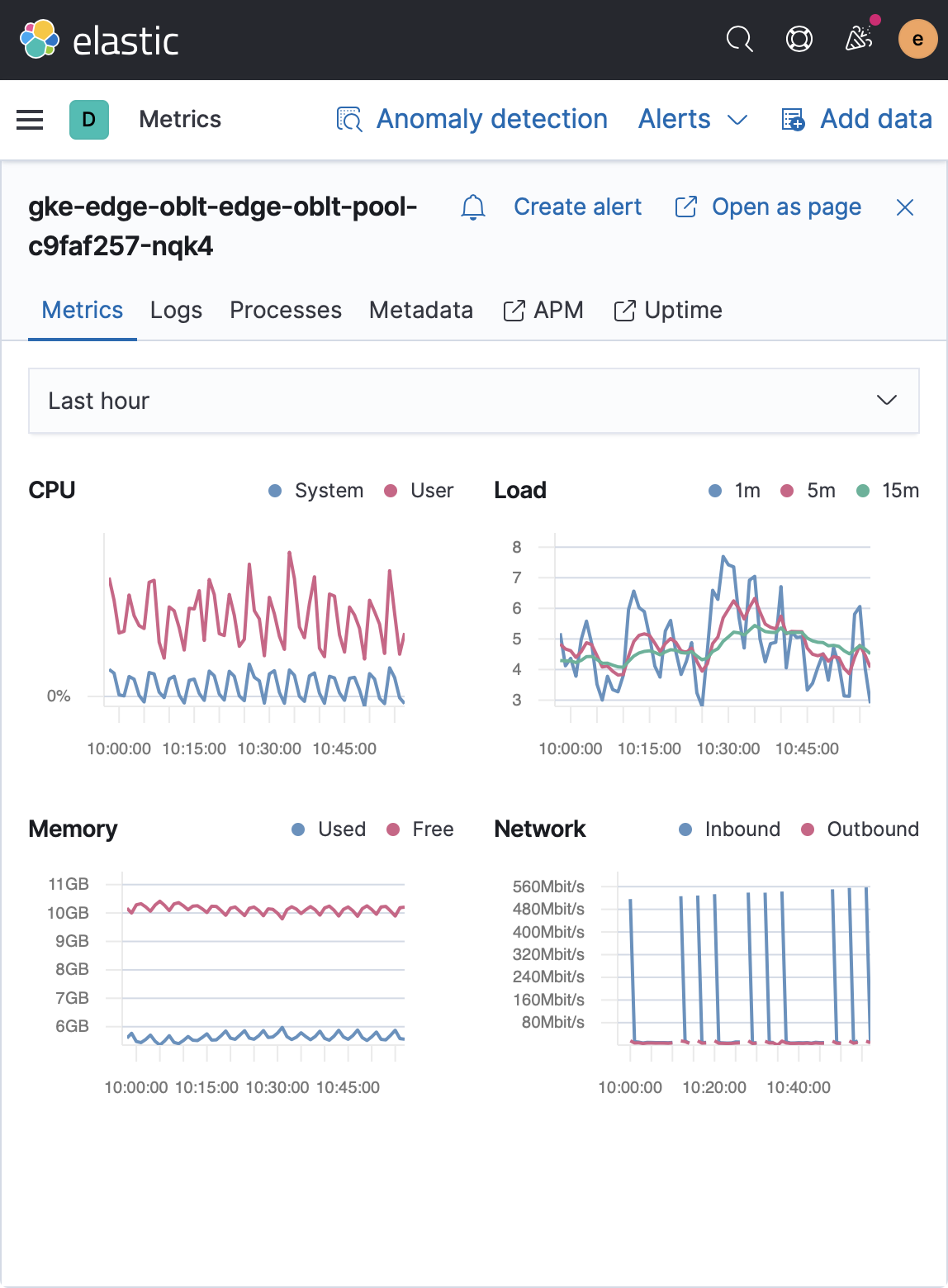Click the green D space badge
The height and width of the screenshot is (1288, 948).
(x=88, y=119)
